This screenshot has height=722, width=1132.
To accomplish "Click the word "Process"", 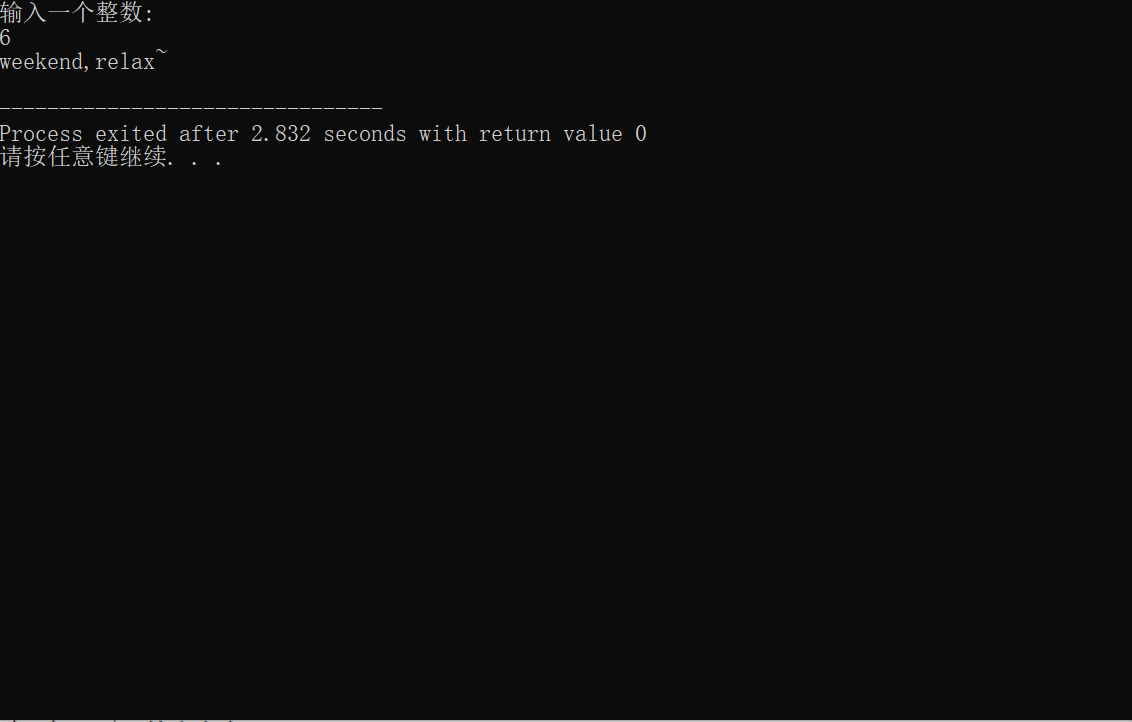I will pos(41,134).
